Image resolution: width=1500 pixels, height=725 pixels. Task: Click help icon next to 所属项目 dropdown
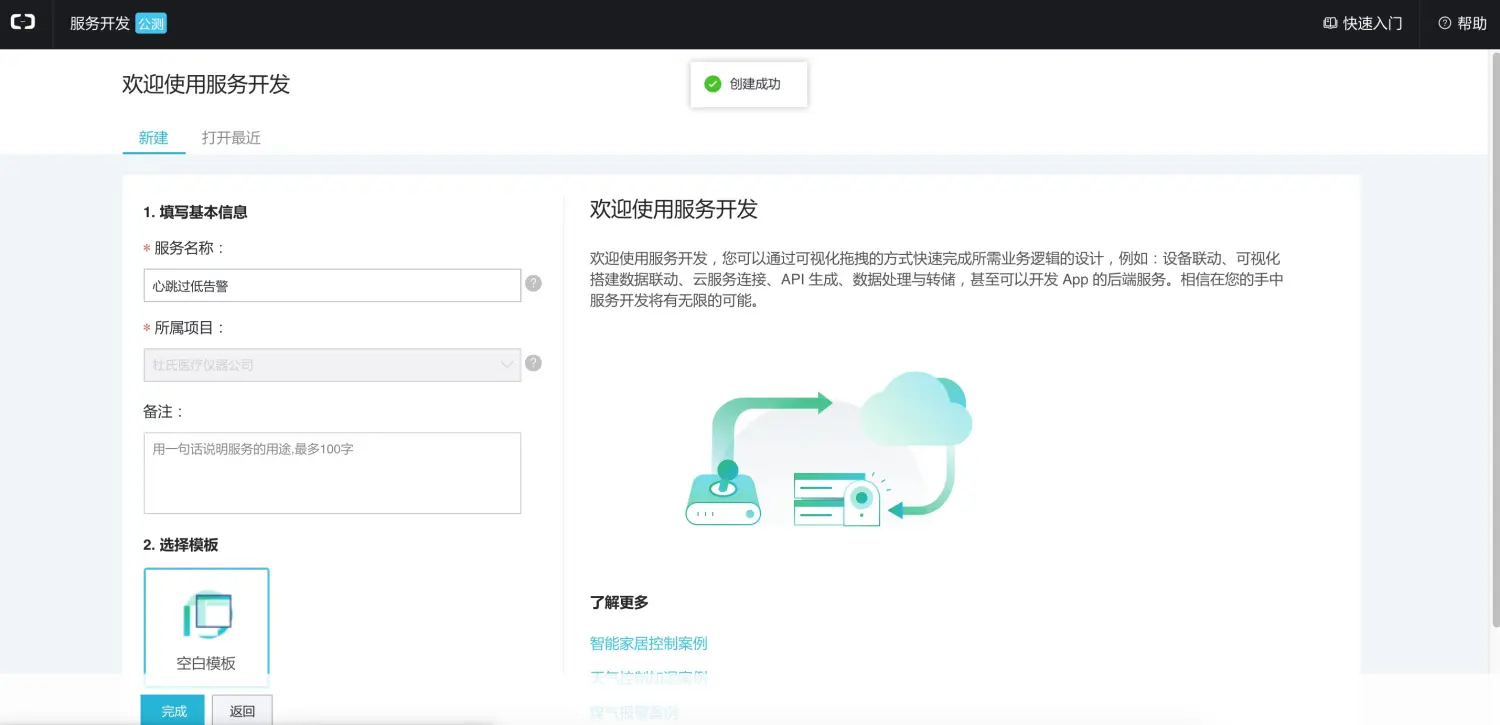pyautogui.click(x=533, y=363)
